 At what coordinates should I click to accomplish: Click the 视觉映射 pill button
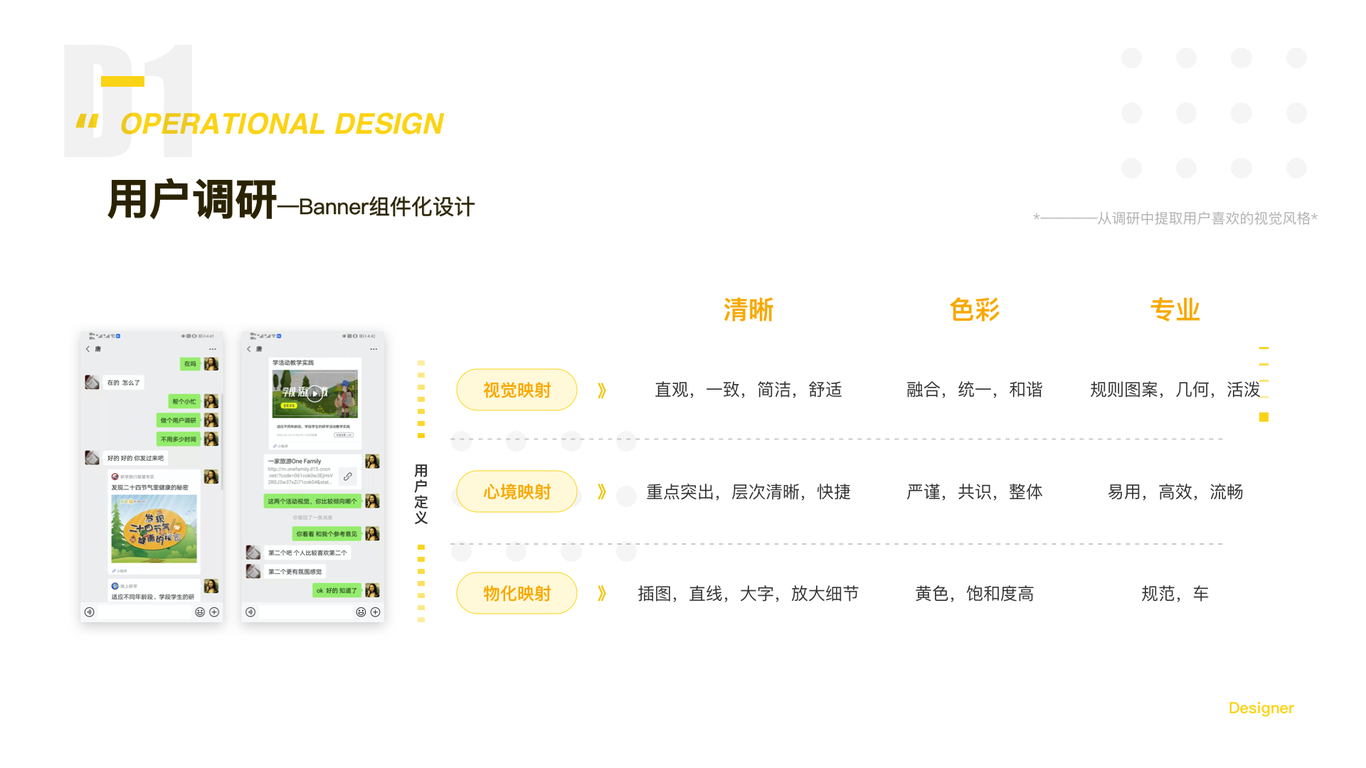[x=517, y=390]
